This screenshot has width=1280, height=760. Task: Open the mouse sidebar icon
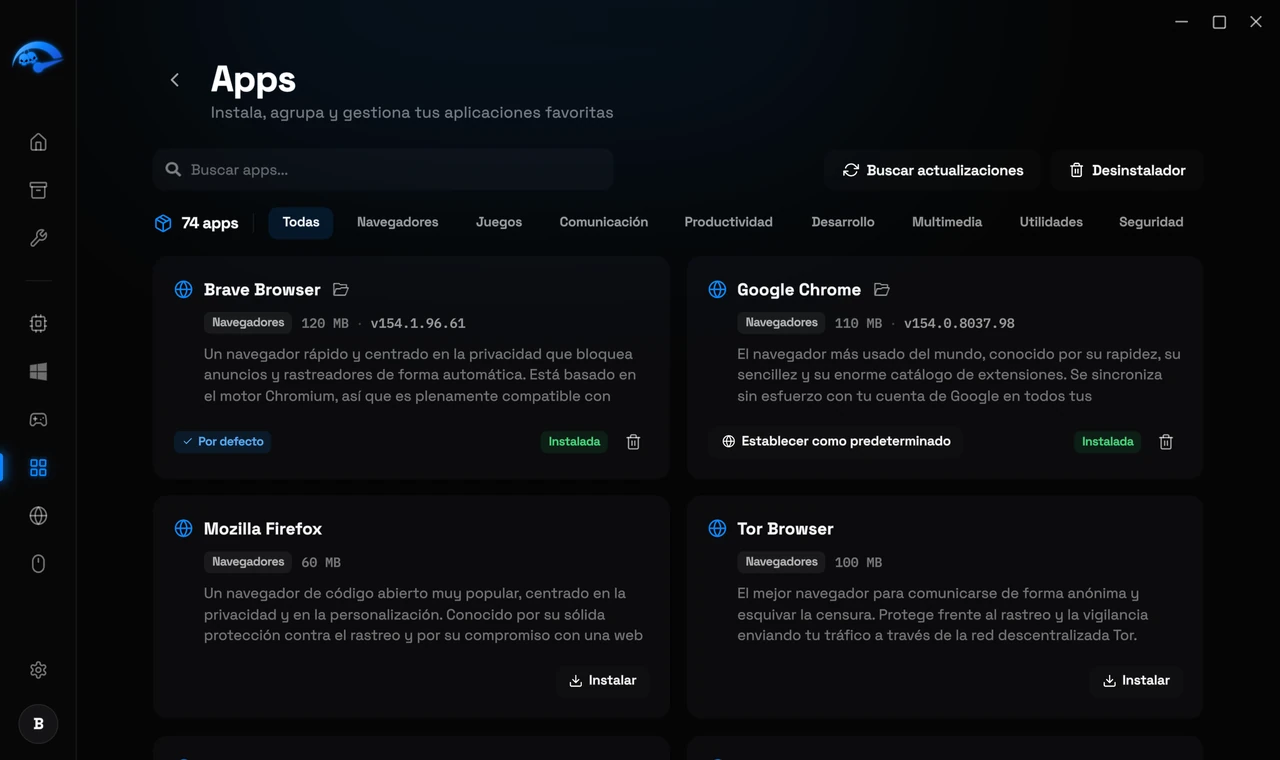38,564
